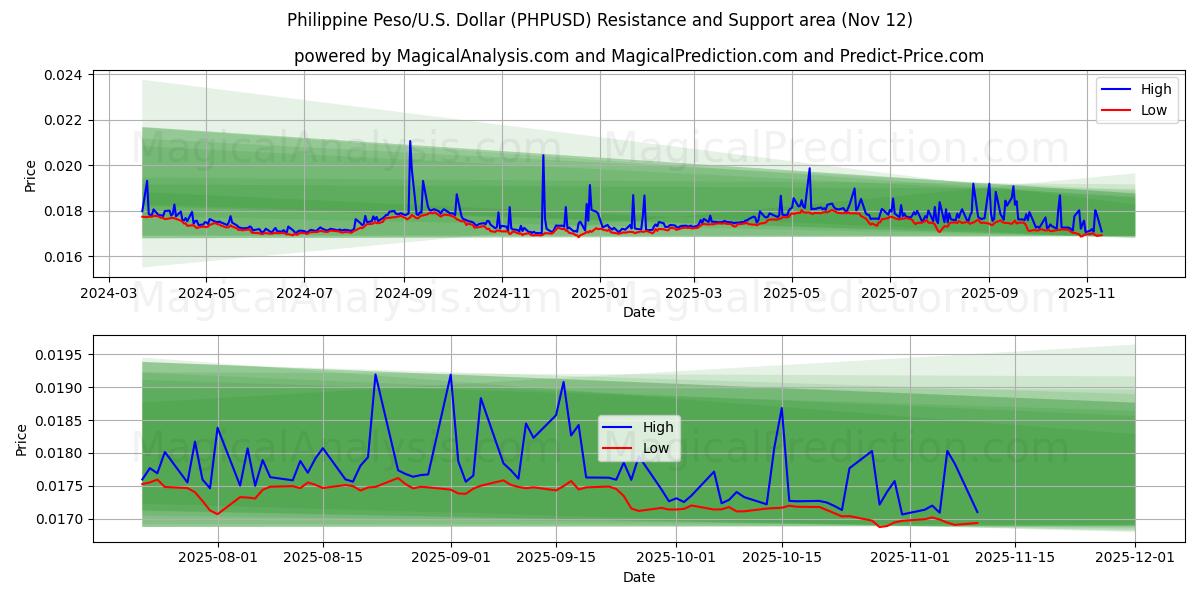Expand the top chart legend box
The width and height of the screenshot is (1200, 600).
1135,99
